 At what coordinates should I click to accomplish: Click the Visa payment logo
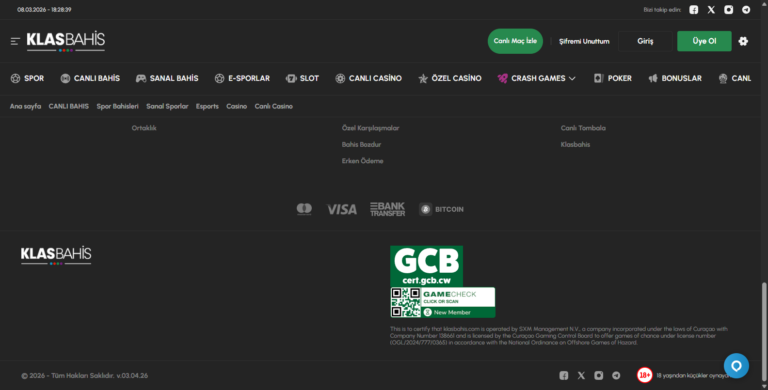point(342,210)
